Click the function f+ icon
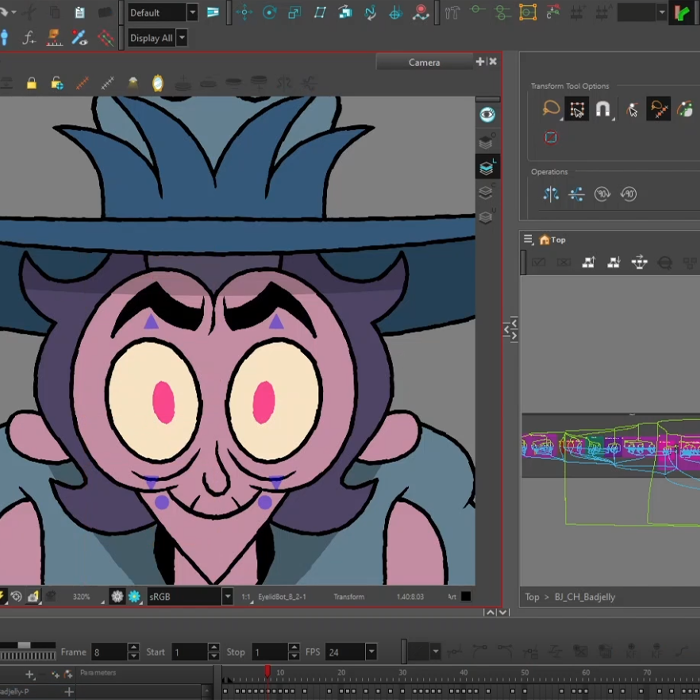The height and width of the screenshot is (700, 700). tap(29, 38)
